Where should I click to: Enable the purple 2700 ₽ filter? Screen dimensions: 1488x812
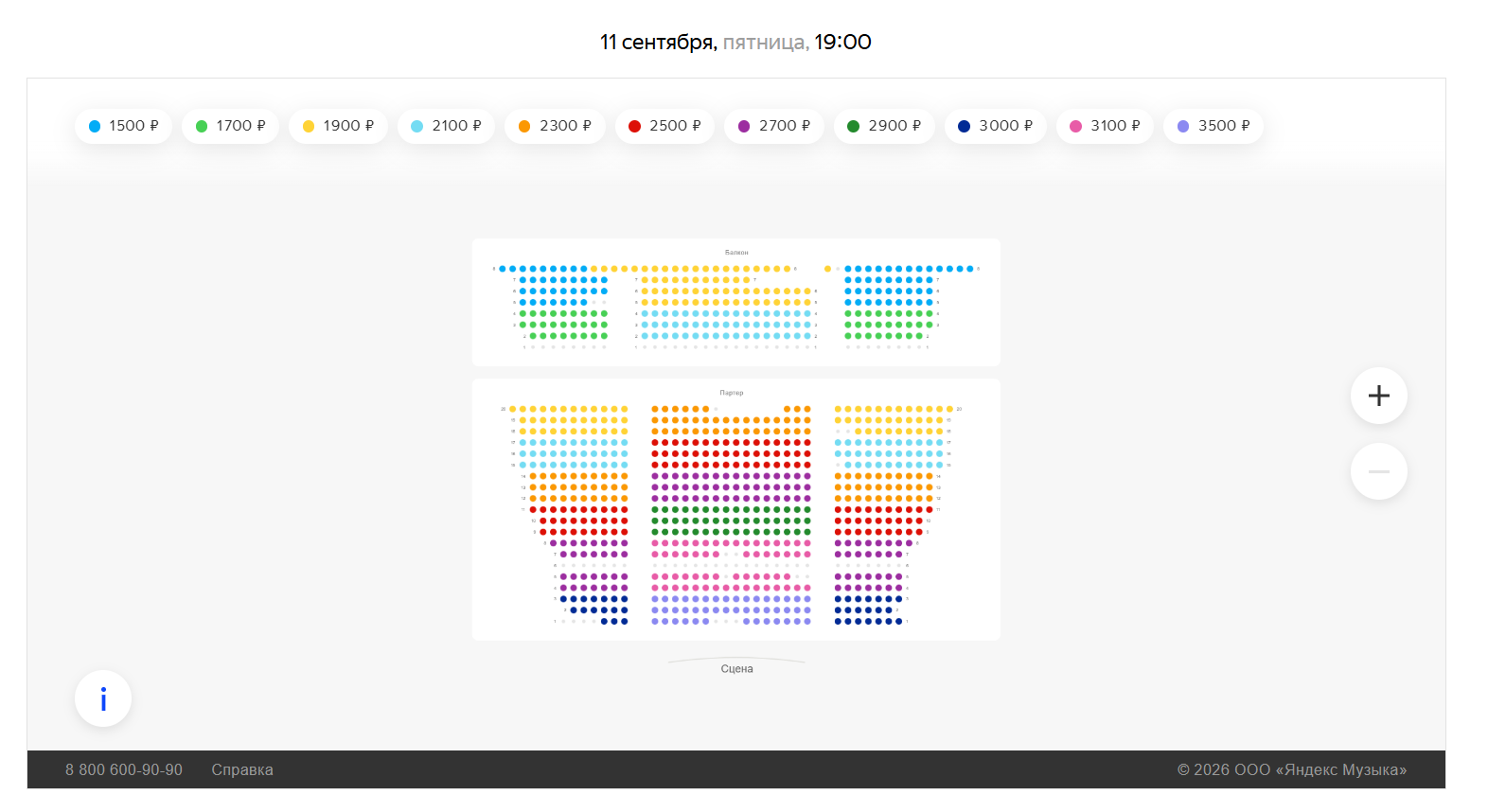tap(773, 126)
